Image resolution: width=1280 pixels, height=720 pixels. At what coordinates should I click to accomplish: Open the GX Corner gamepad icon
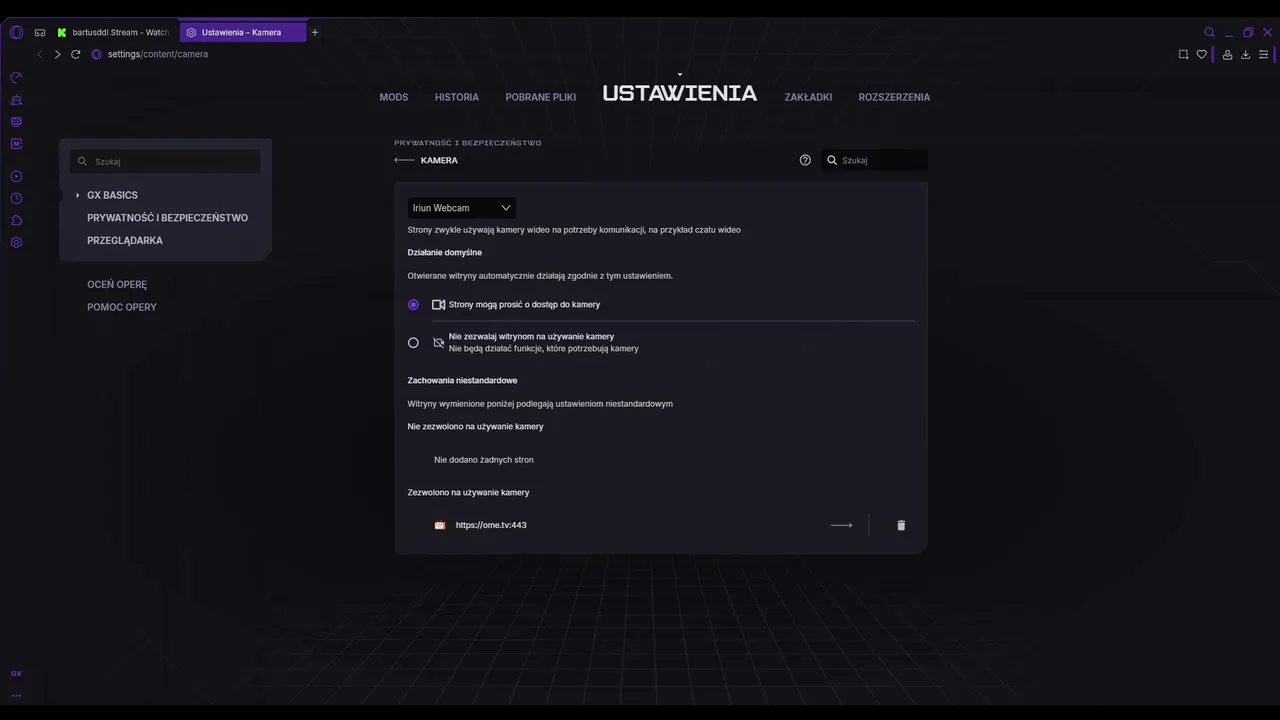(x=40, y=32)
